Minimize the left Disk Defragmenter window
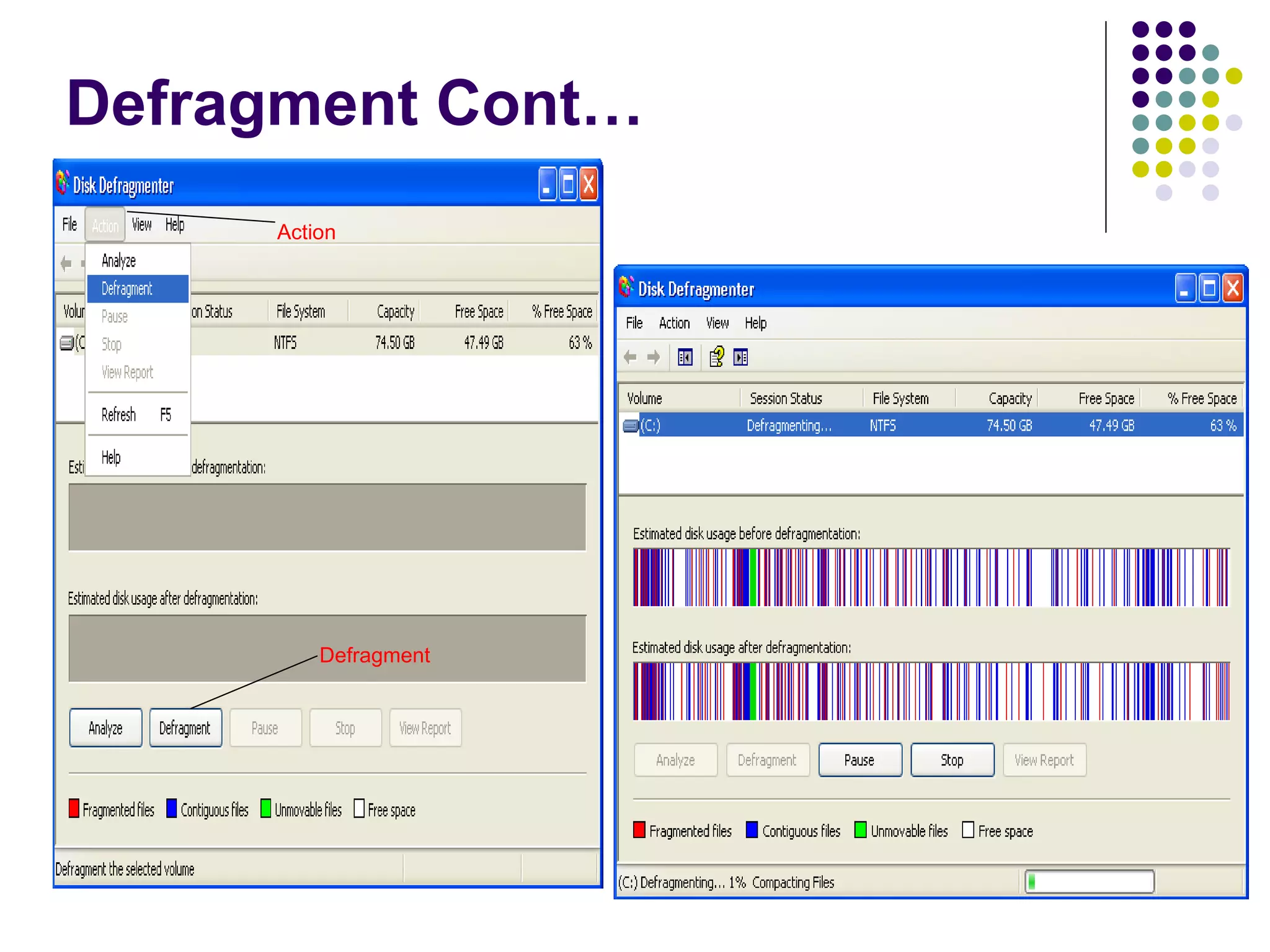This screenshot has width=1270, height=952. pyautogui.click(x=547, y=185)
